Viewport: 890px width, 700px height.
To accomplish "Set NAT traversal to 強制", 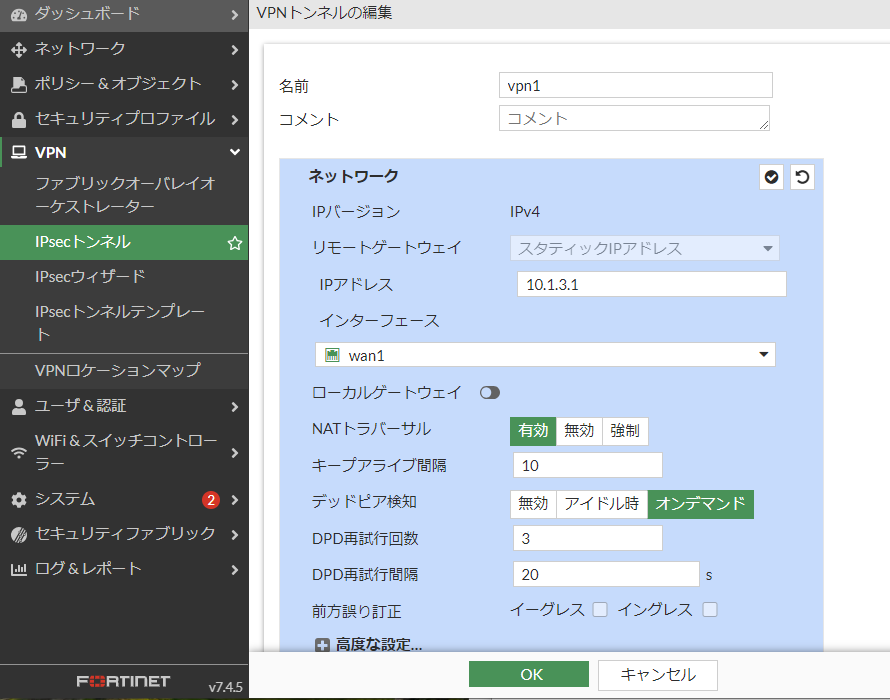I will [x=625, y=431].
